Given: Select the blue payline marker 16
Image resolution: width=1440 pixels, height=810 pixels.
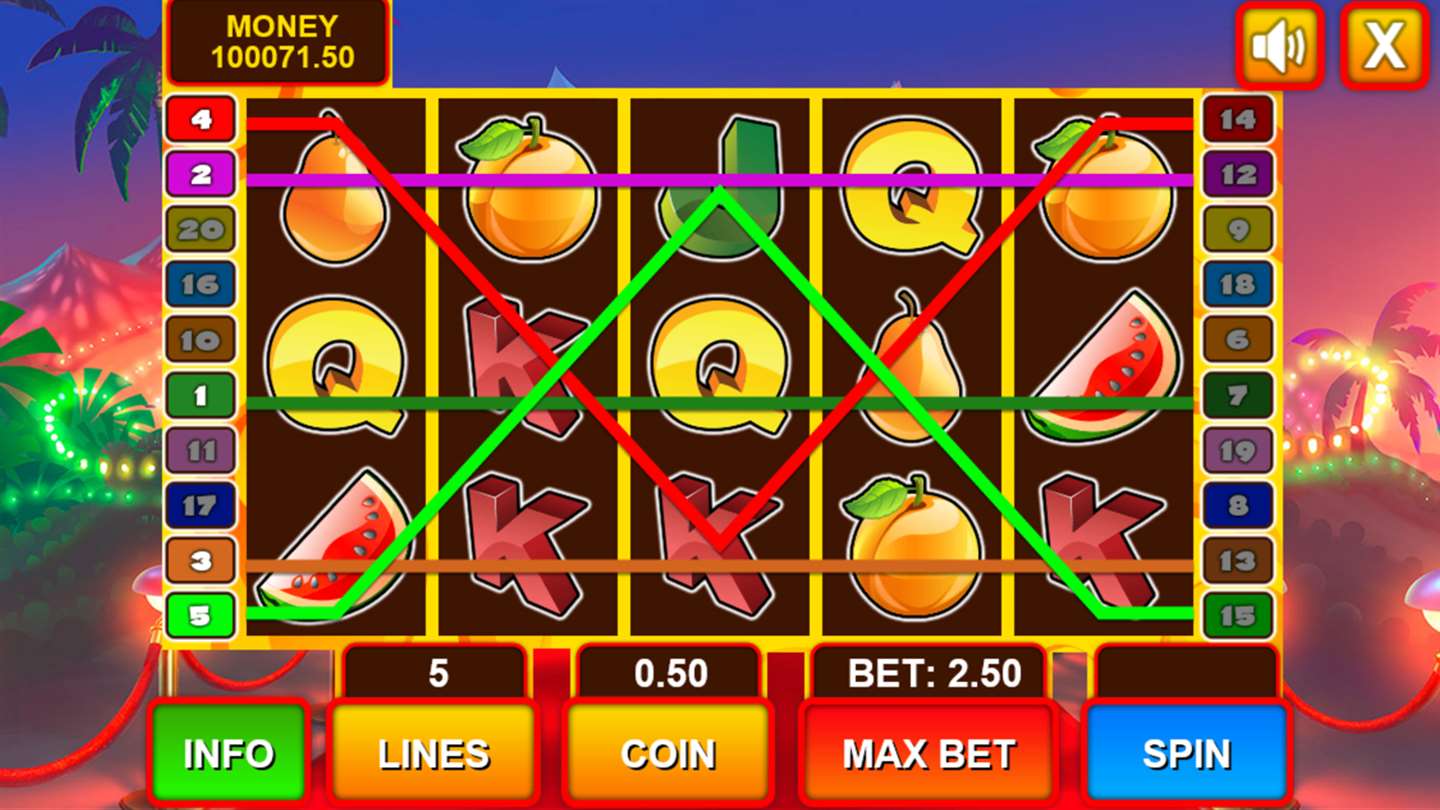Looking at the screenshot, I should pyautogui.click(x=201, y=285).
